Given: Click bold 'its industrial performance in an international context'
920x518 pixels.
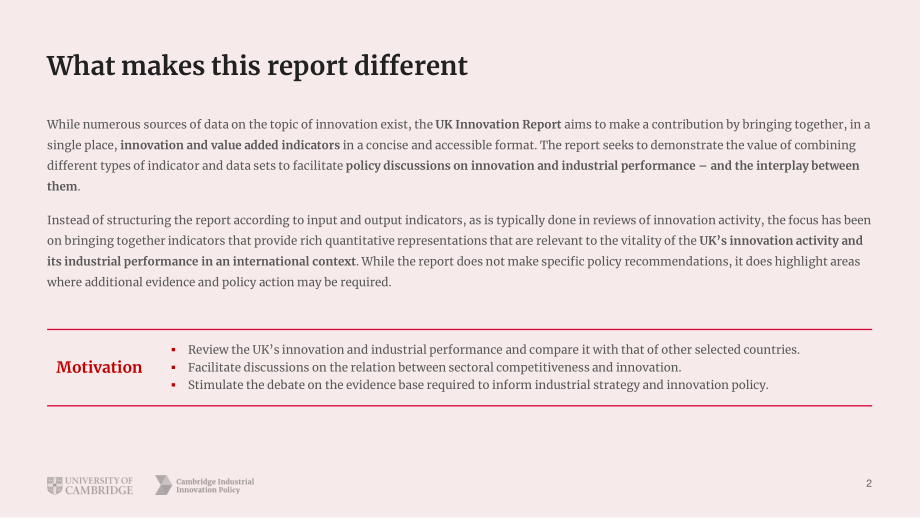Looking at the screenshot, I should (x=201, y=261).
